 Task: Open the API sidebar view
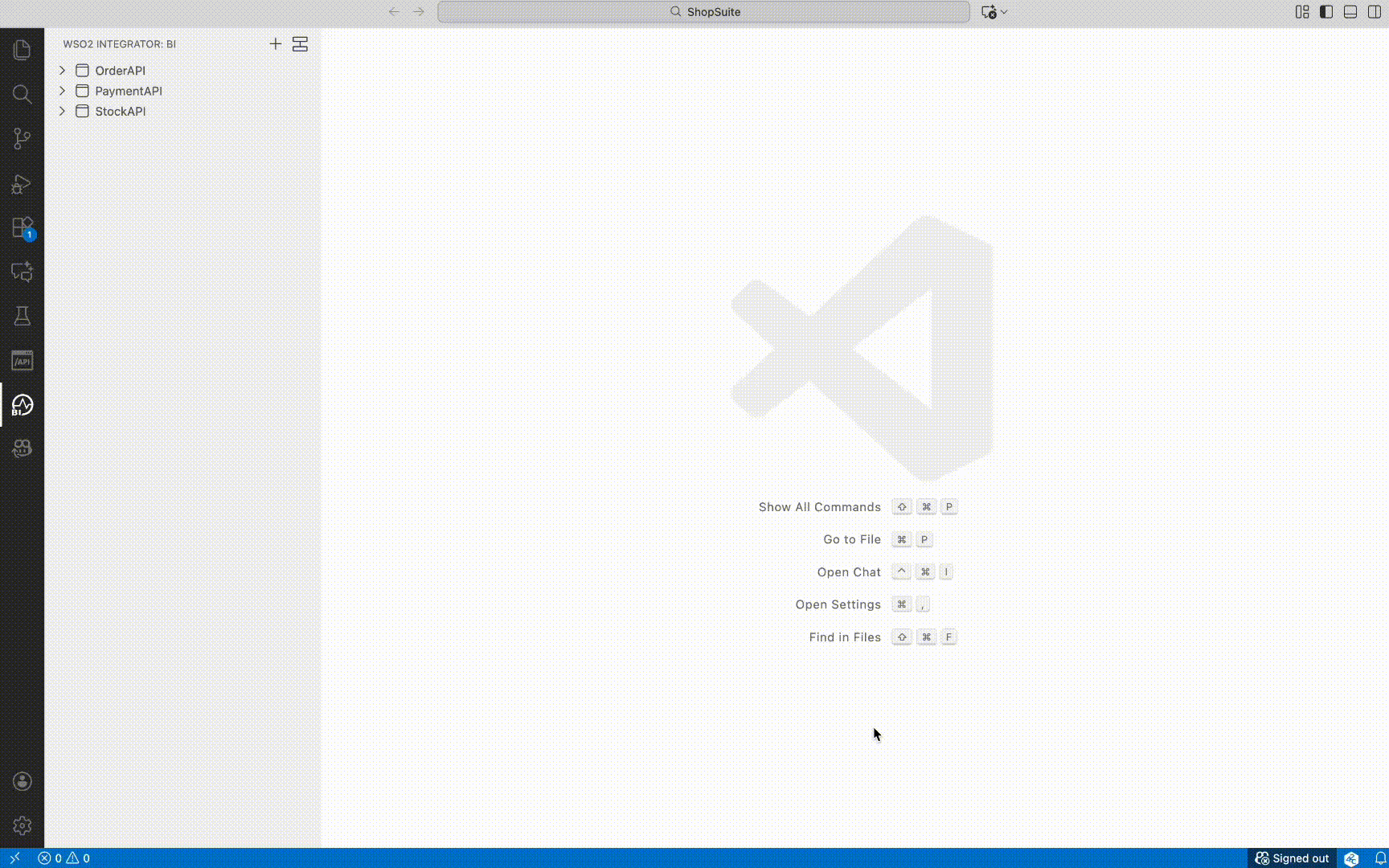22,360
